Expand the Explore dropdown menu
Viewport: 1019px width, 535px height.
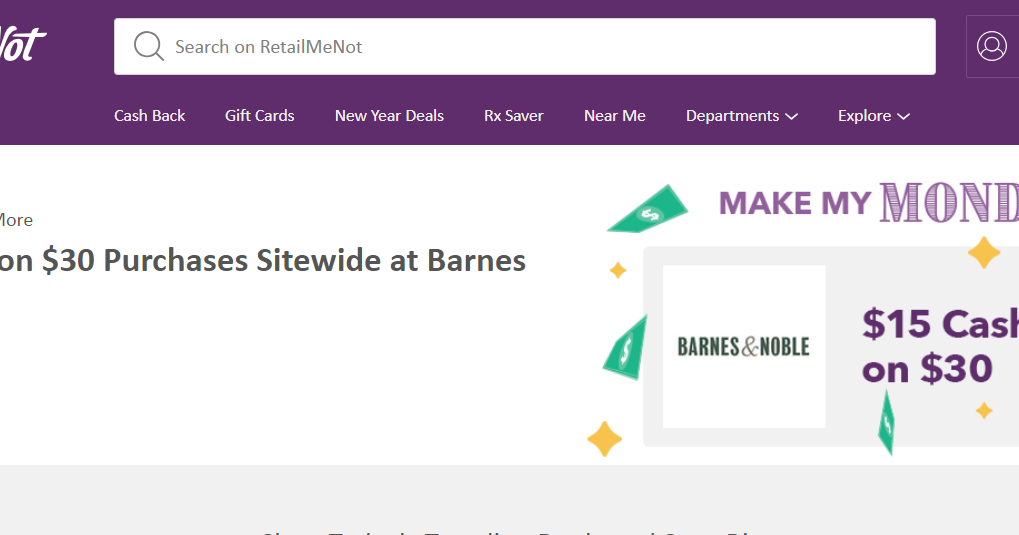tap(873, 116)
